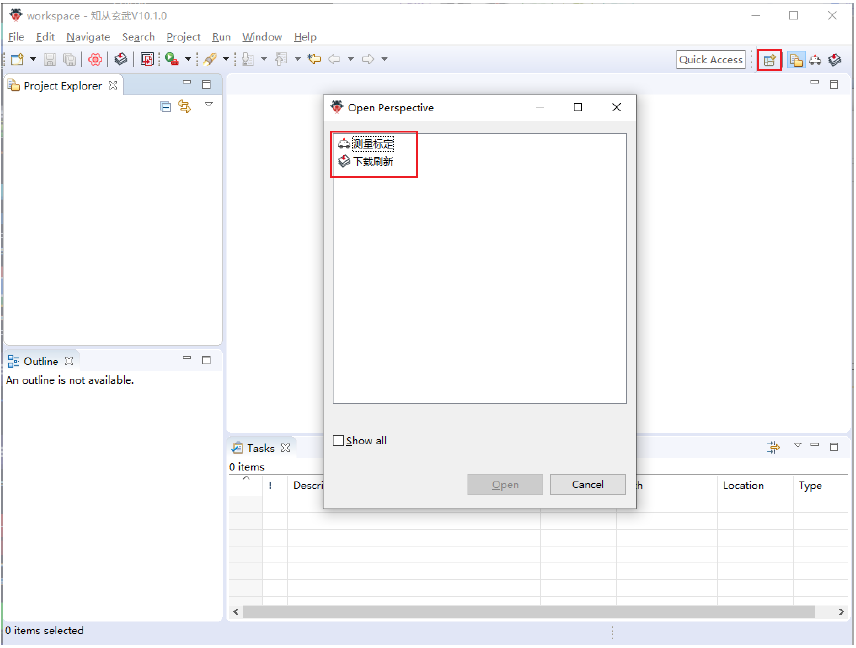Open the Project Explorer view menu triangle
The height and width of the screenshot is (648, 856).
point(209,104)
